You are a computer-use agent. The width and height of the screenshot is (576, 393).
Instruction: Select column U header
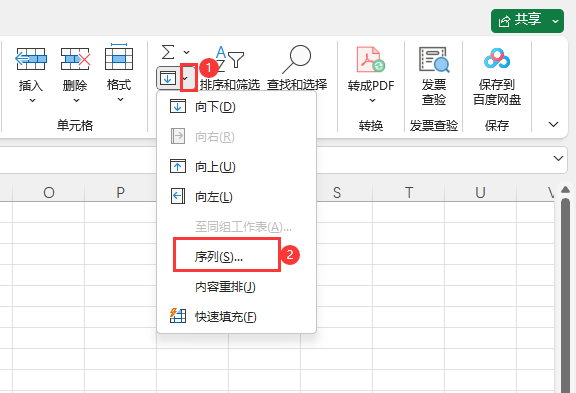(x=480, y=192)
